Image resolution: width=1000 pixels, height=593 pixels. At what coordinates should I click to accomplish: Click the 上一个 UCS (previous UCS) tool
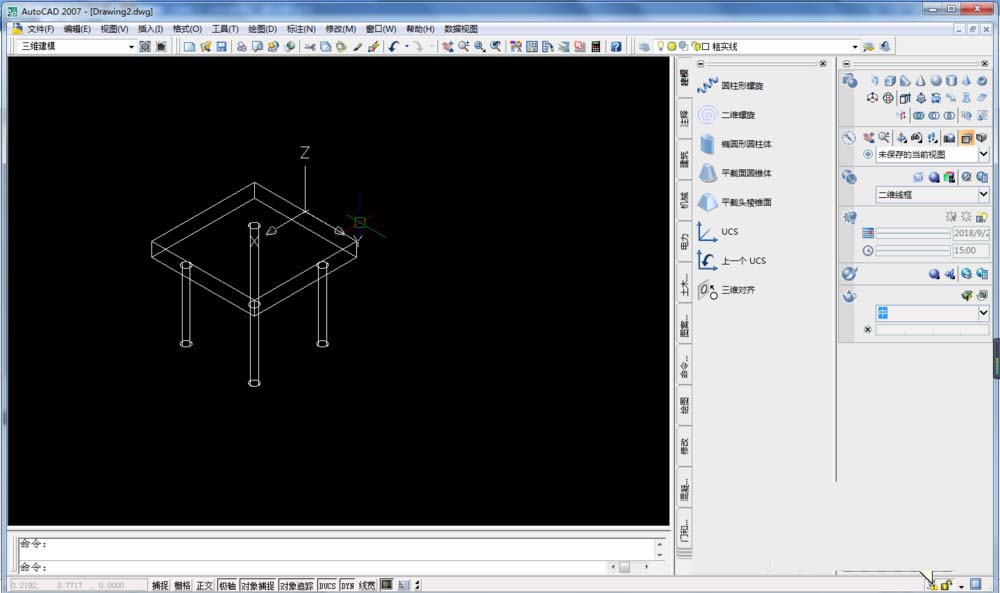click(734, 260)
